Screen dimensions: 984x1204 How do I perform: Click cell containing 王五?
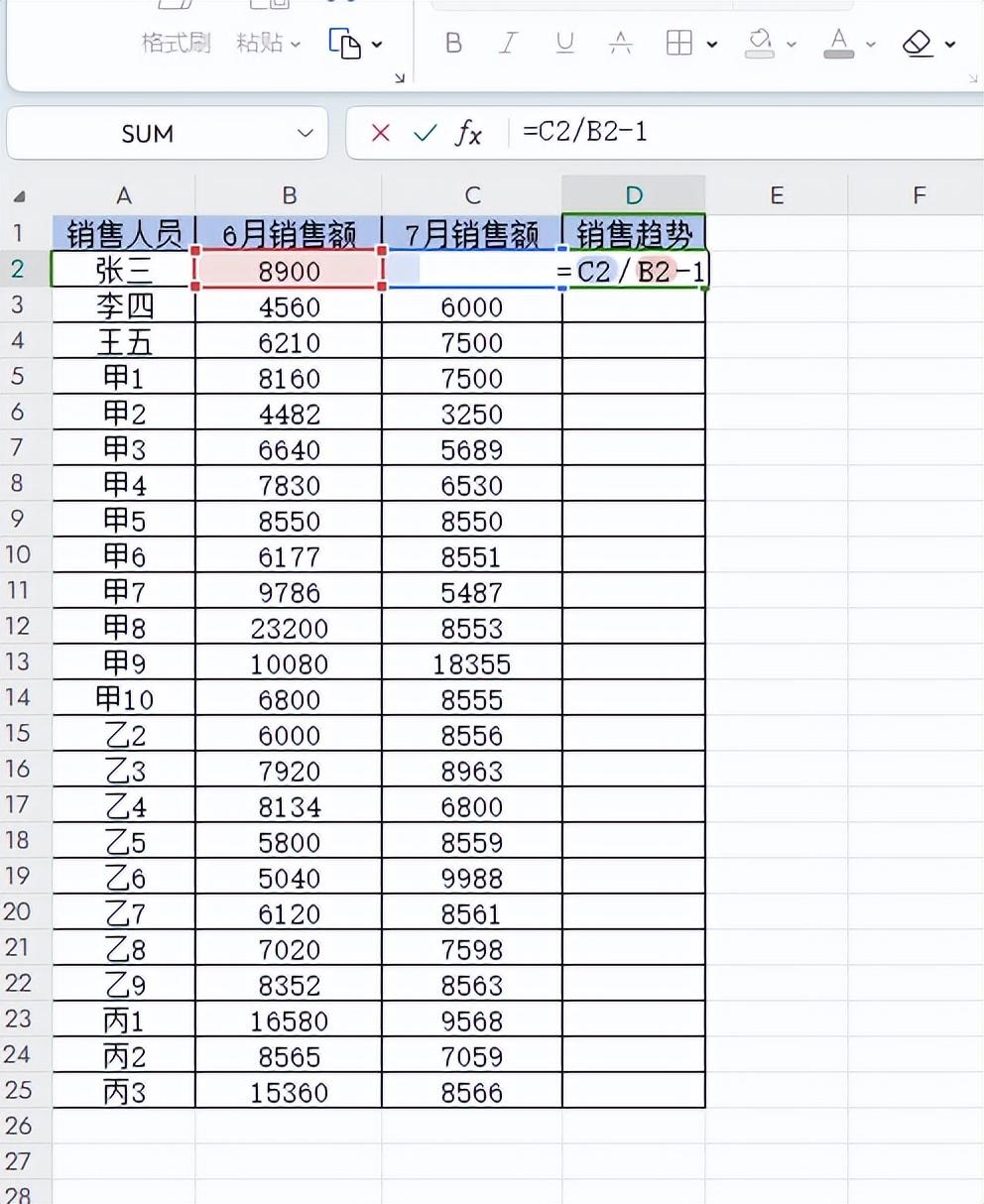pos(123,342)
